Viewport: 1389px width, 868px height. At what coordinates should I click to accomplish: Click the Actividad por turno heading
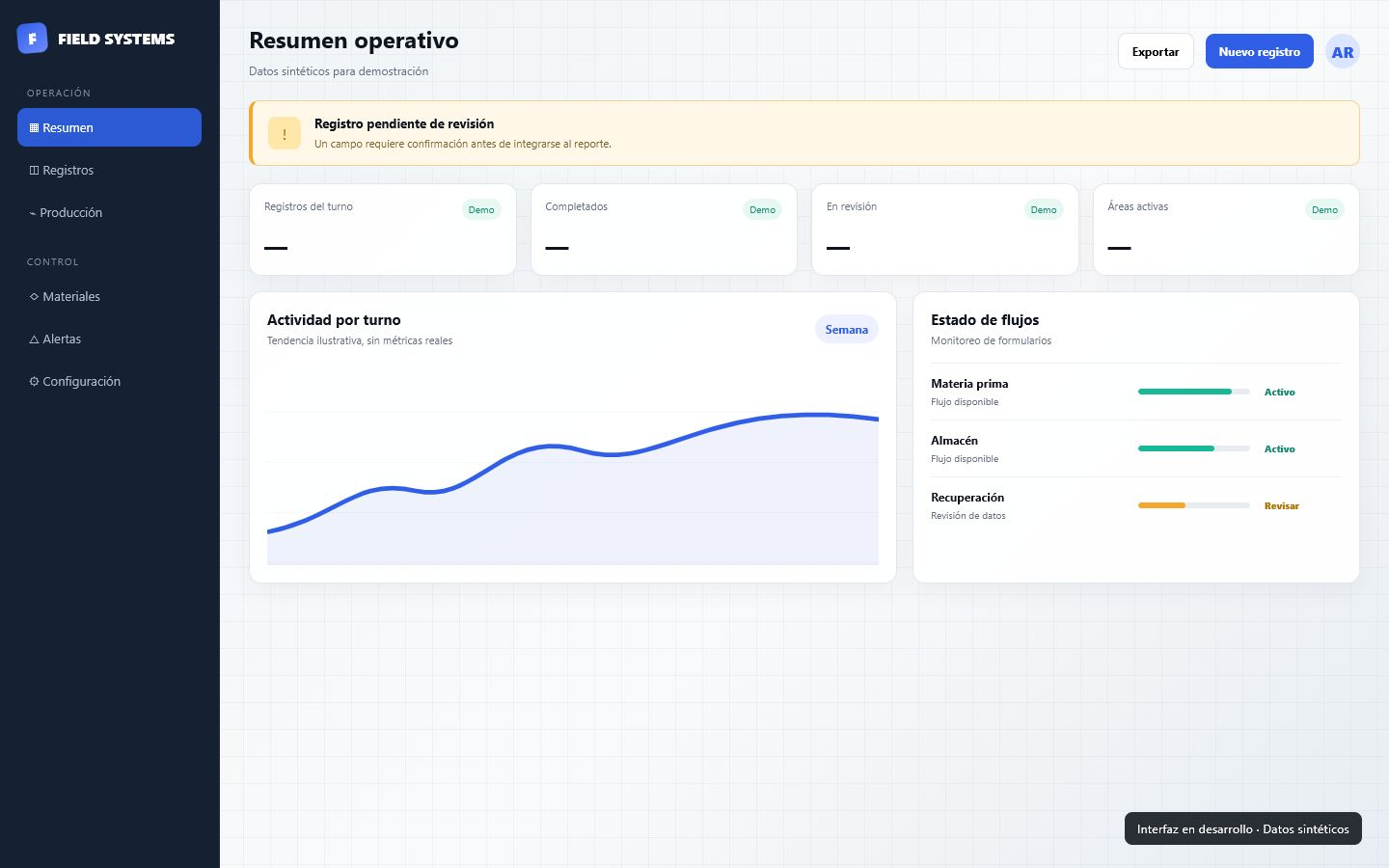pyautogui.click(x=334, y=319)
